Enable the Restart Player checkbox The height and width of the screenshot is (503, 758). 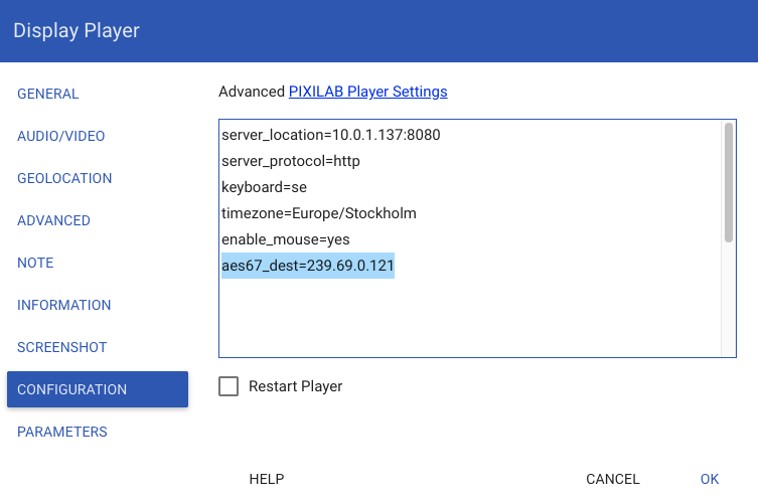(x=229, y=387)
